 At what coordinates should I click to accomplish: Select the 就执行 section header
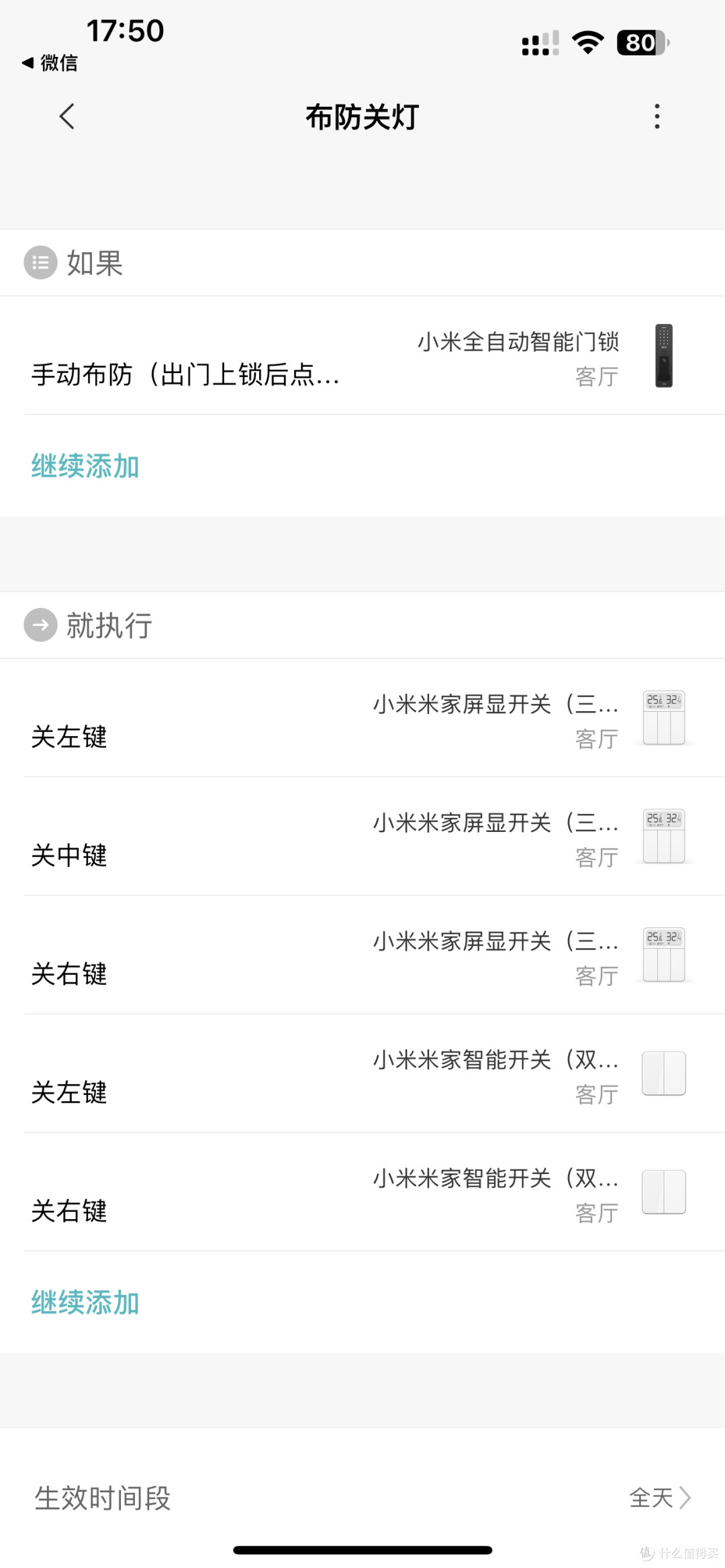[109, 625]
